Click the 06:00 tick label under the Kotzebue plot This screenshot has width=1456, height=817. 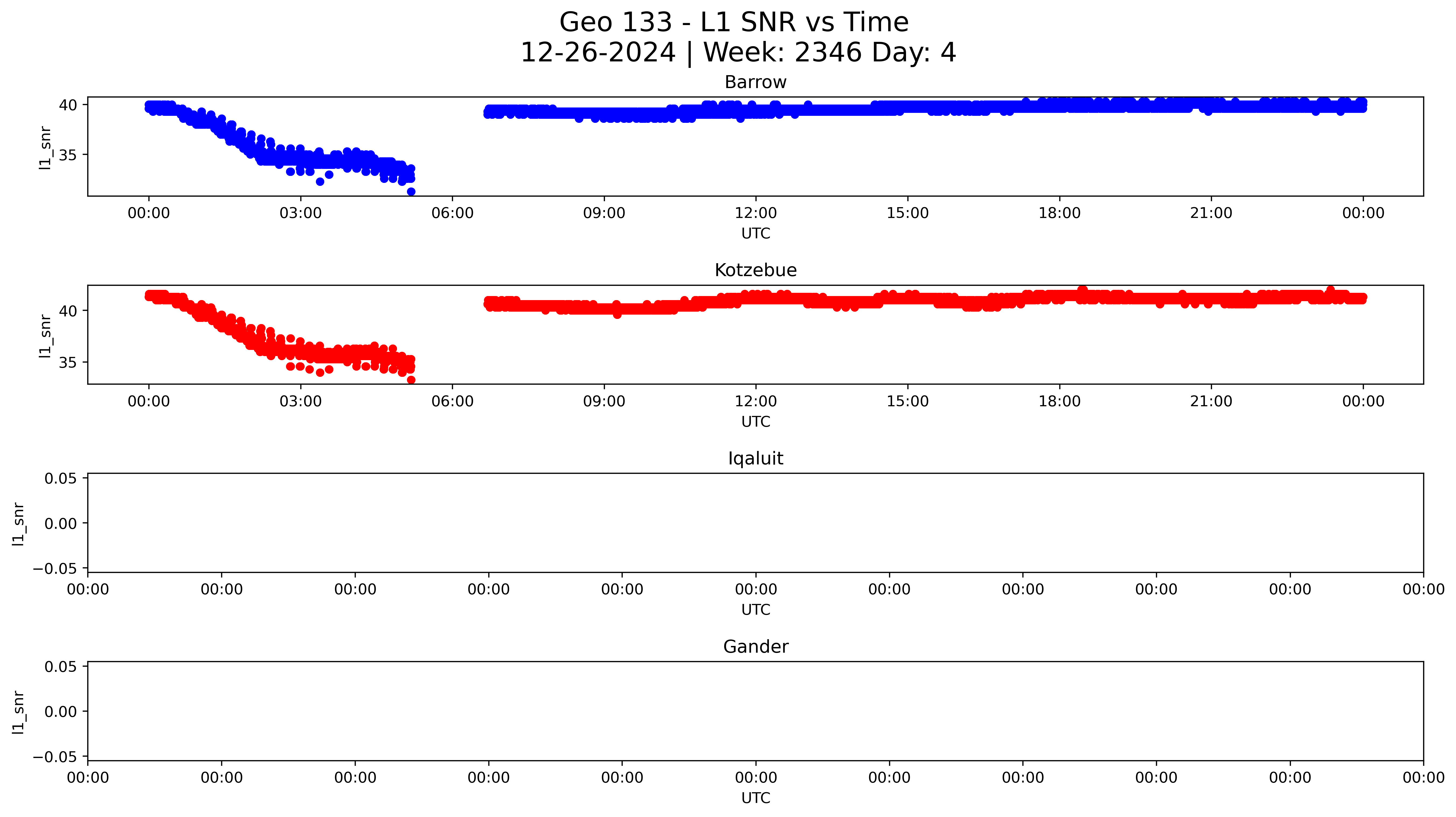point(452,401)
